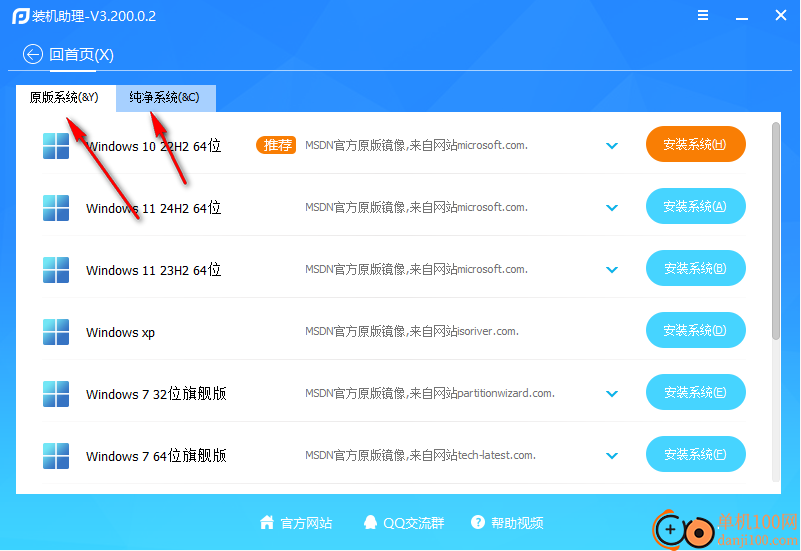Viewport: 801px width, 551px height.
Task: Click the Windows 11 23H2 logo icon
Action: coord(56,270)
